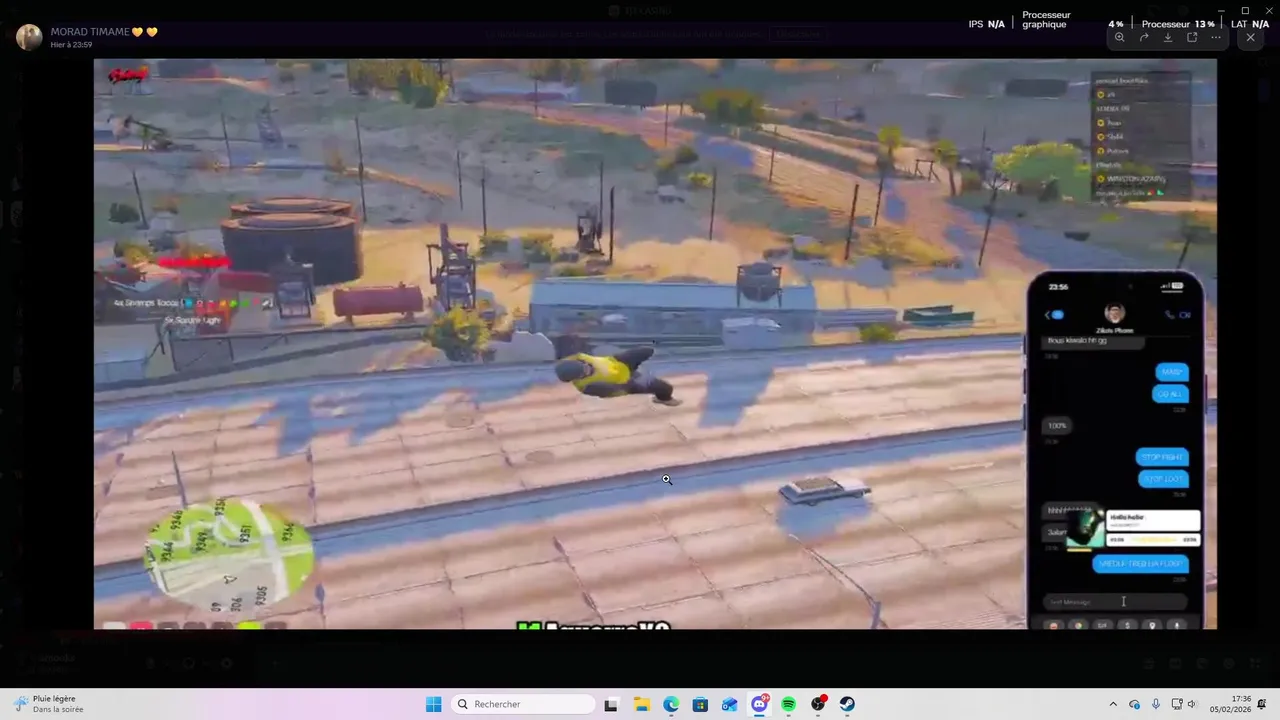Click MORAD TIMAME's profile avatar
Viewport: 1280px width, 720px height.
(x=29, y=37)
